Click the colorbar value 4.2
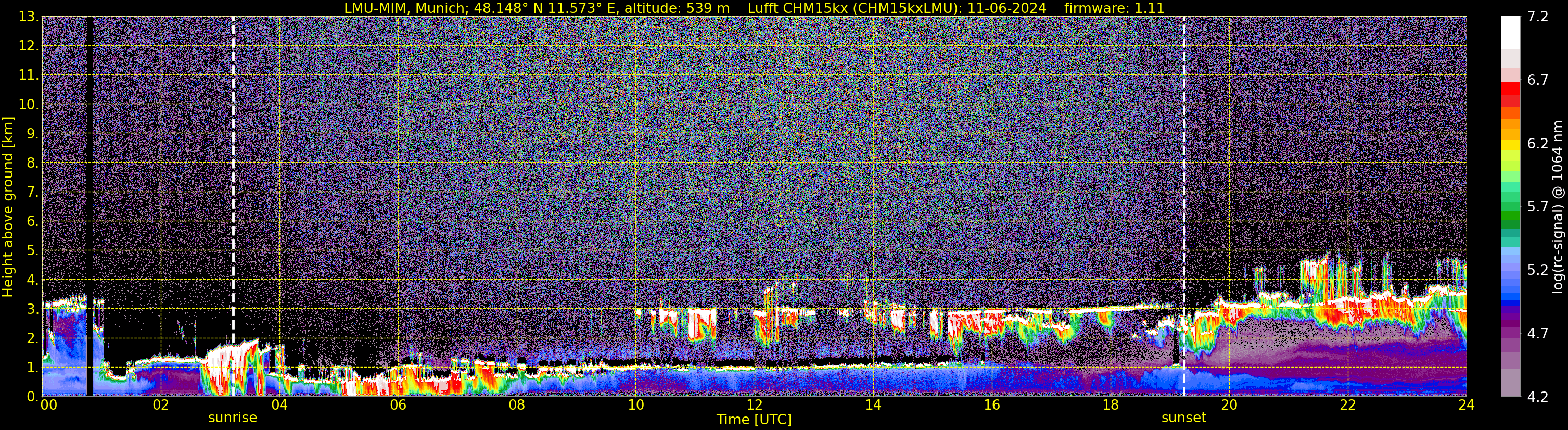The height and width of the screenshot is (430, 1568). click(x=1538, y=397)
